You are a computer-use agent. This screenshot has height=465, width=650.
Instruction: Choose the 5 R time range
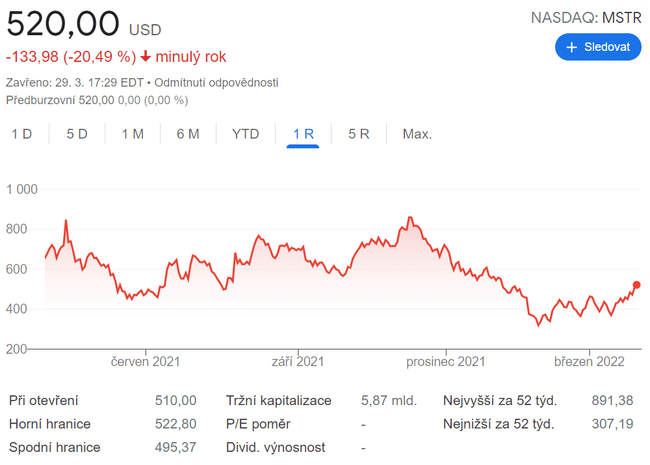pos(359,134)
